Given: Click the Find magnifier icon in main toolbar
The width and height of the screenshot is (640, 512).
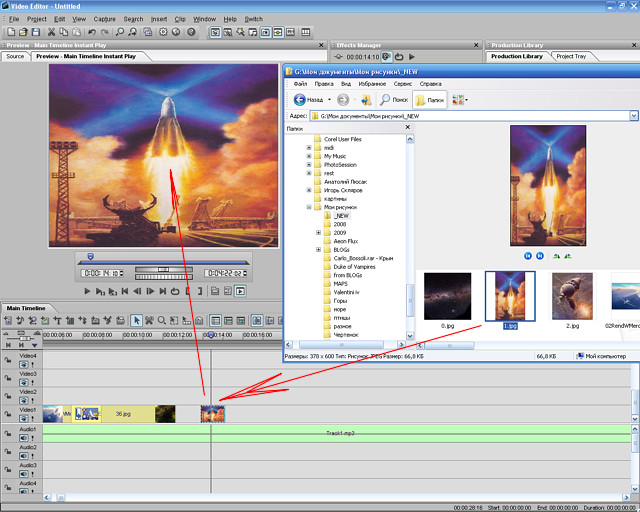Looking at the screenshot, I should pyautogui.click(x=120, y=32).
